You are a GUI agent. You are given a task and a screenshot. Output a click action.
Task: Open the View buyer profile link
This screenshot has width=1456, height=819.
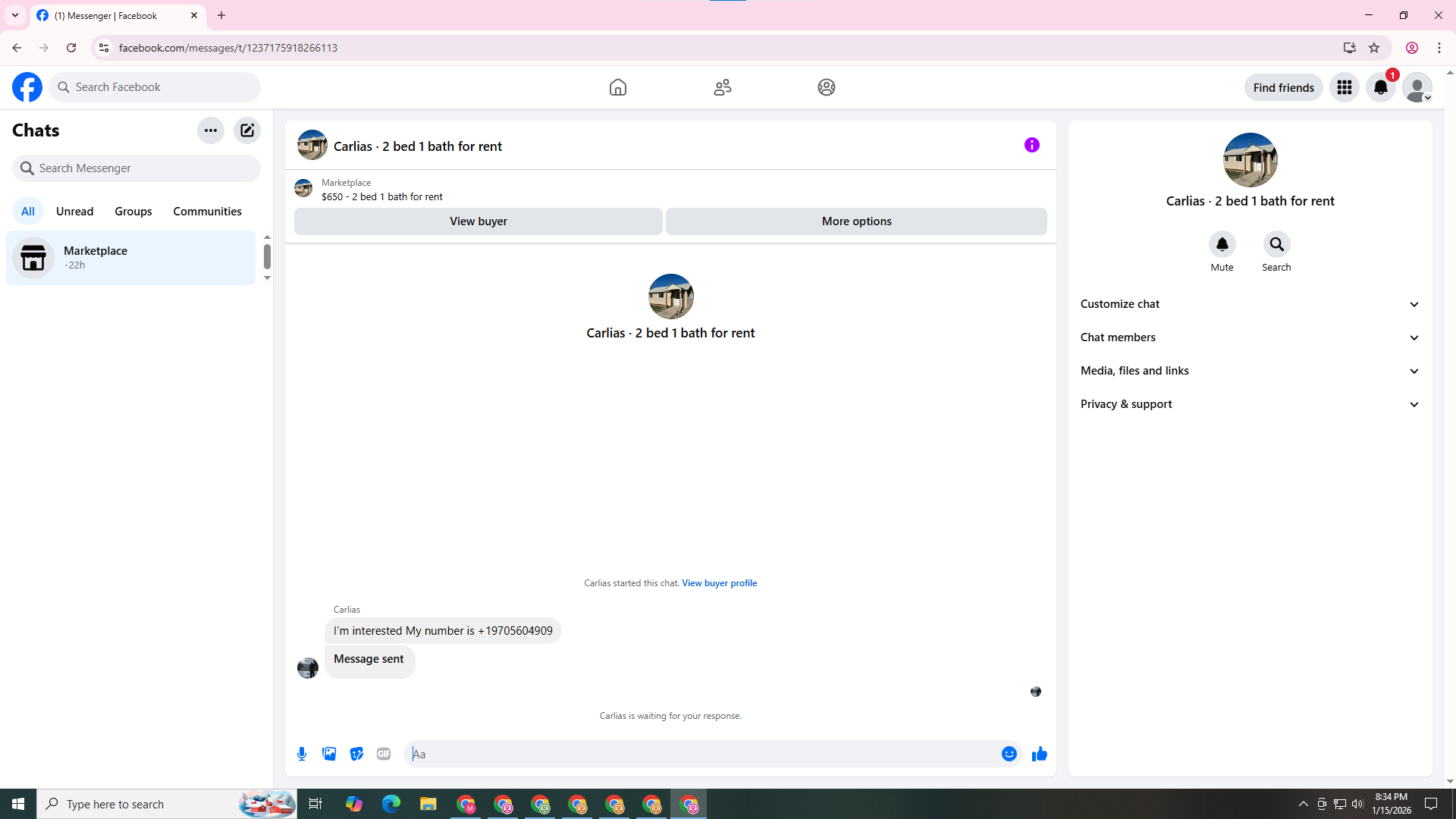pyautogui.click(x=719, y=583)
